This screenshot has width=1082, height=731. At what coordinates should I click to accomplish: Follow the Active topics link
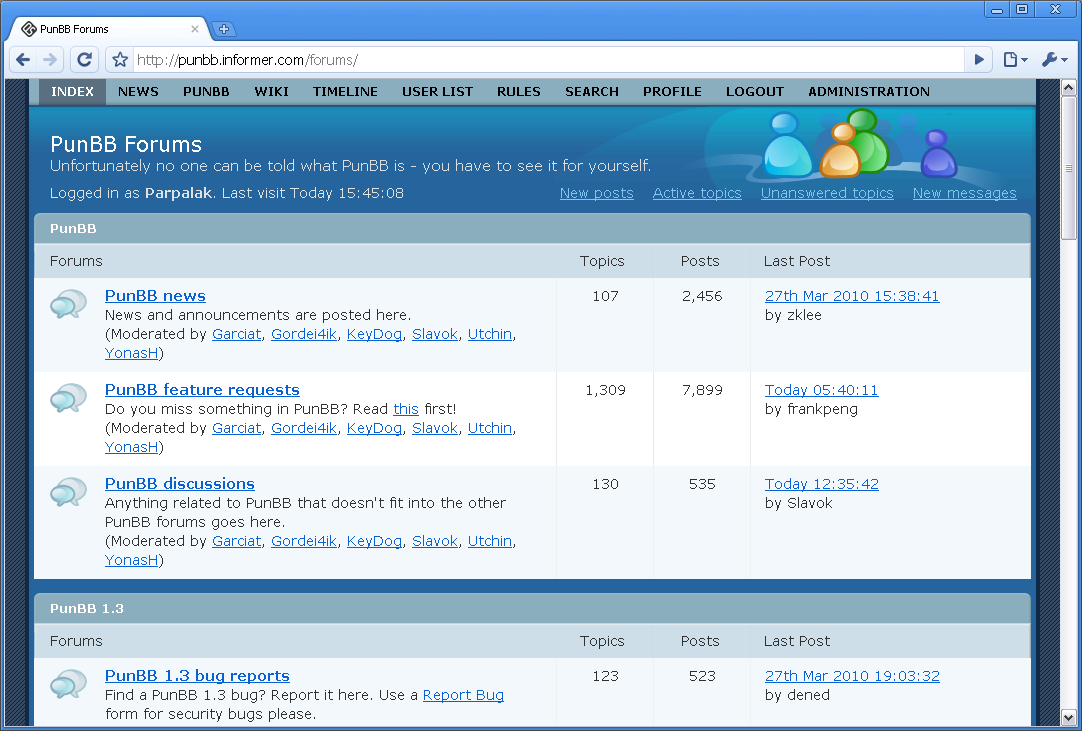pos(697,193)
